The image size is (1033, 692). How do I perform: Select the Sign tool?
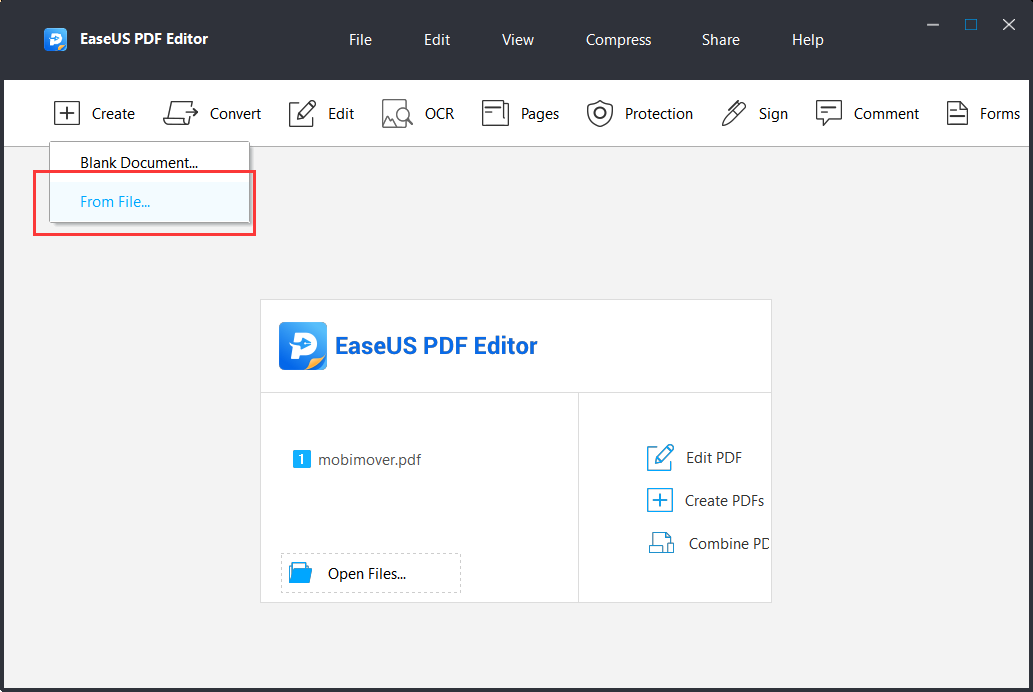[755, 113]
